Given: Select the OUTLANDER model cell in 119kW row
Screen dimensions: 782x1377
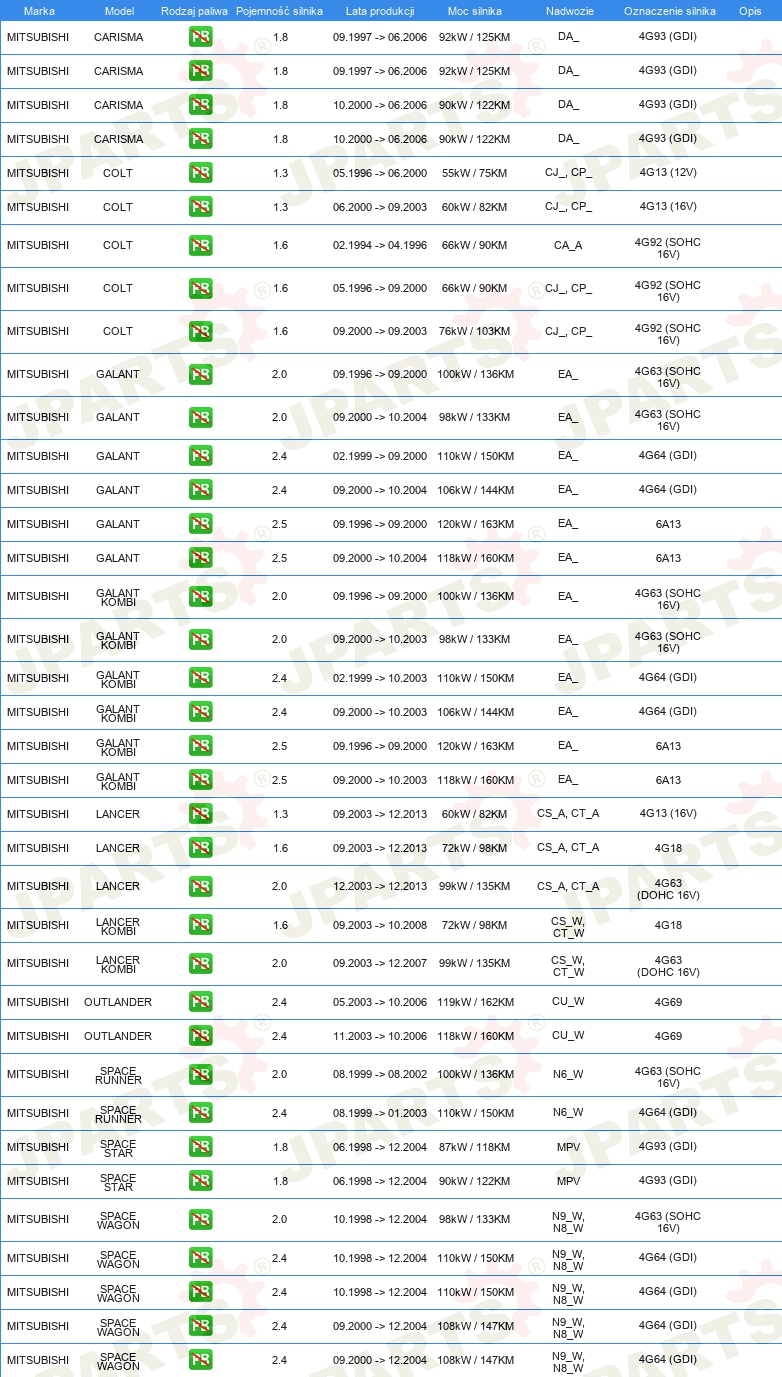Looking at the screenshot, I should [118, 1002].
